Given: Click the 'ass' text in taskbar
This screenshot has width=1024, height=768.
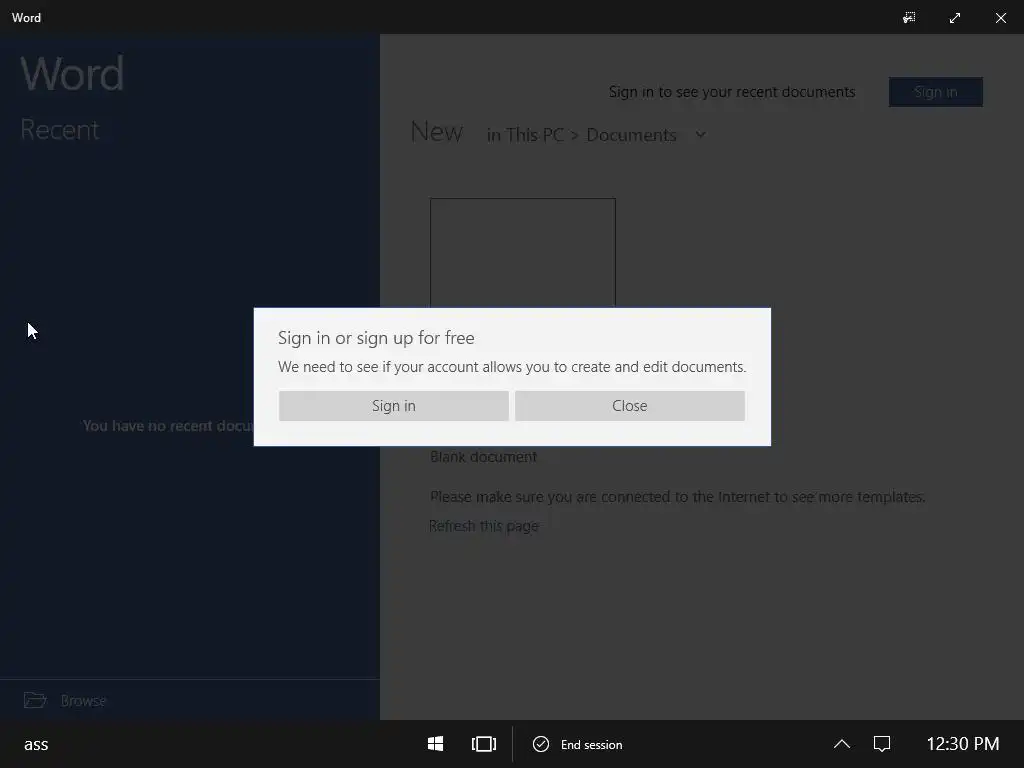Looking at the screenshot, I should (36, 744).
